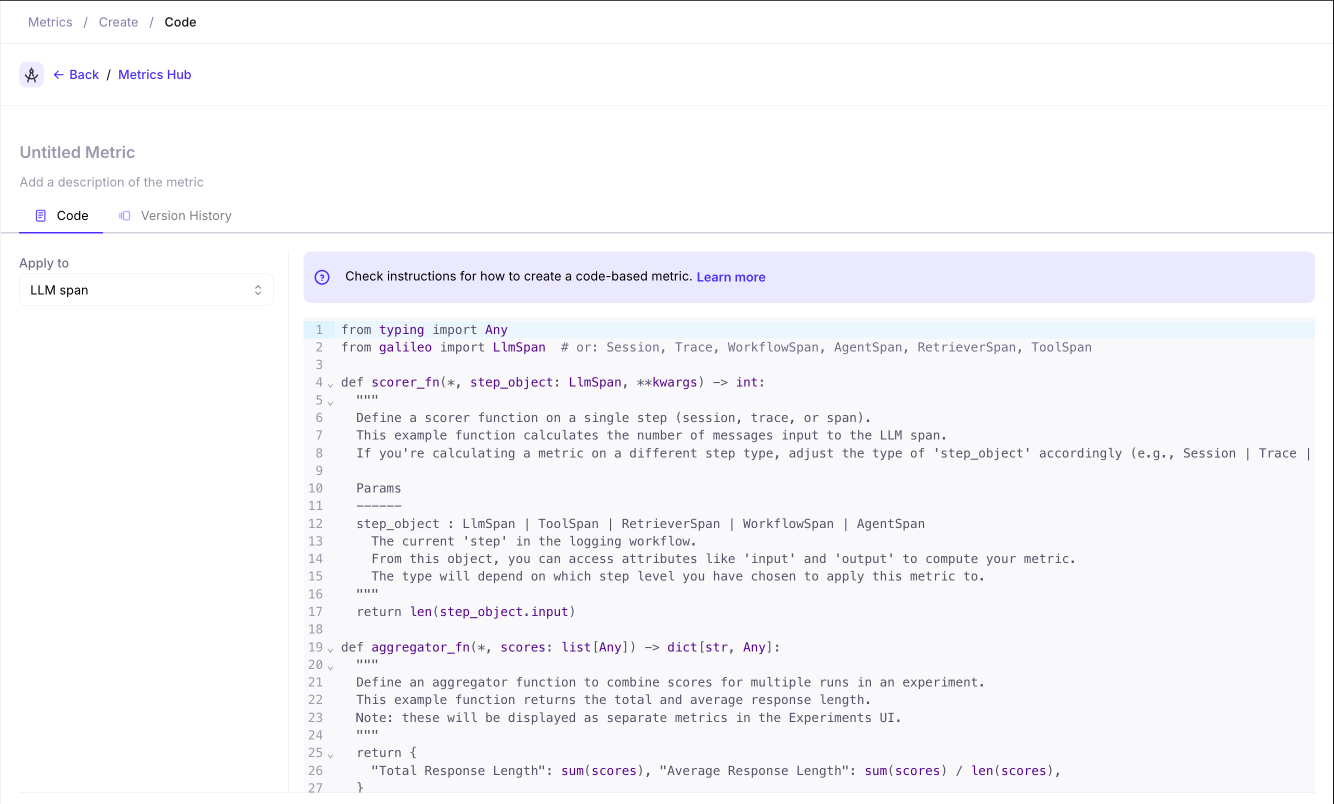Click the fold chevron on line 20
The width and height of the screenshot is (1334, 804).
pos(330,667)
